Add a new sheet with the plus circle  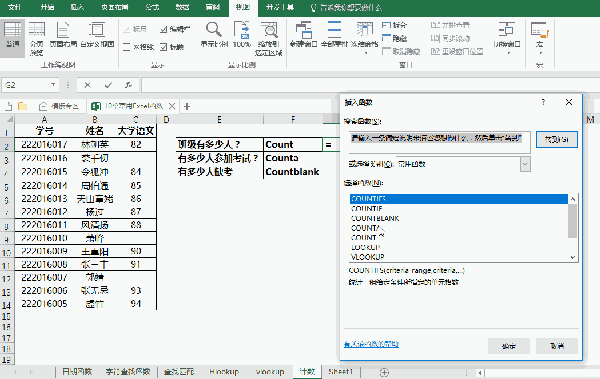pos(384,372)
